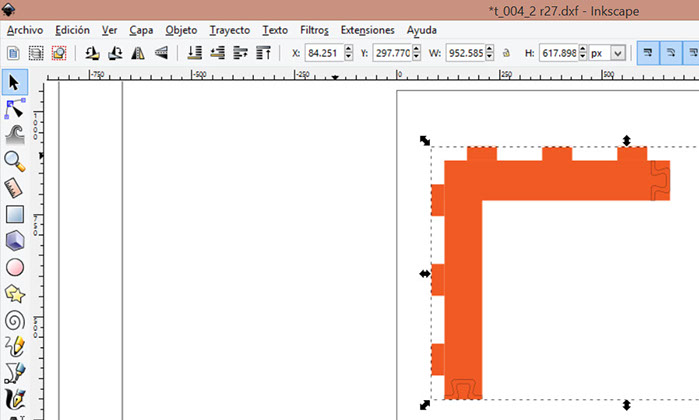Decrease the H value with spinner down
Image resolution: width=699 pixels, height=420 pixels.
582,57
